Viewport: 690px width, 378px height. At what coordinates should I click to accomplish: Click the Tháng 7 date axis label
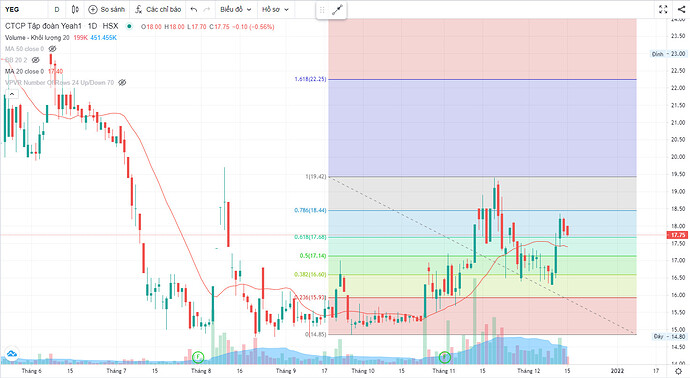(x=116, y=371)
